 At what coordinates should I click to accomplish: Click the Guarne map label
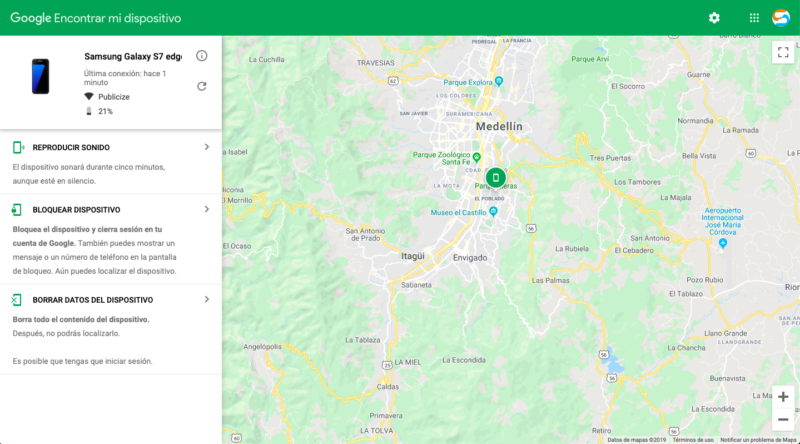698,75
